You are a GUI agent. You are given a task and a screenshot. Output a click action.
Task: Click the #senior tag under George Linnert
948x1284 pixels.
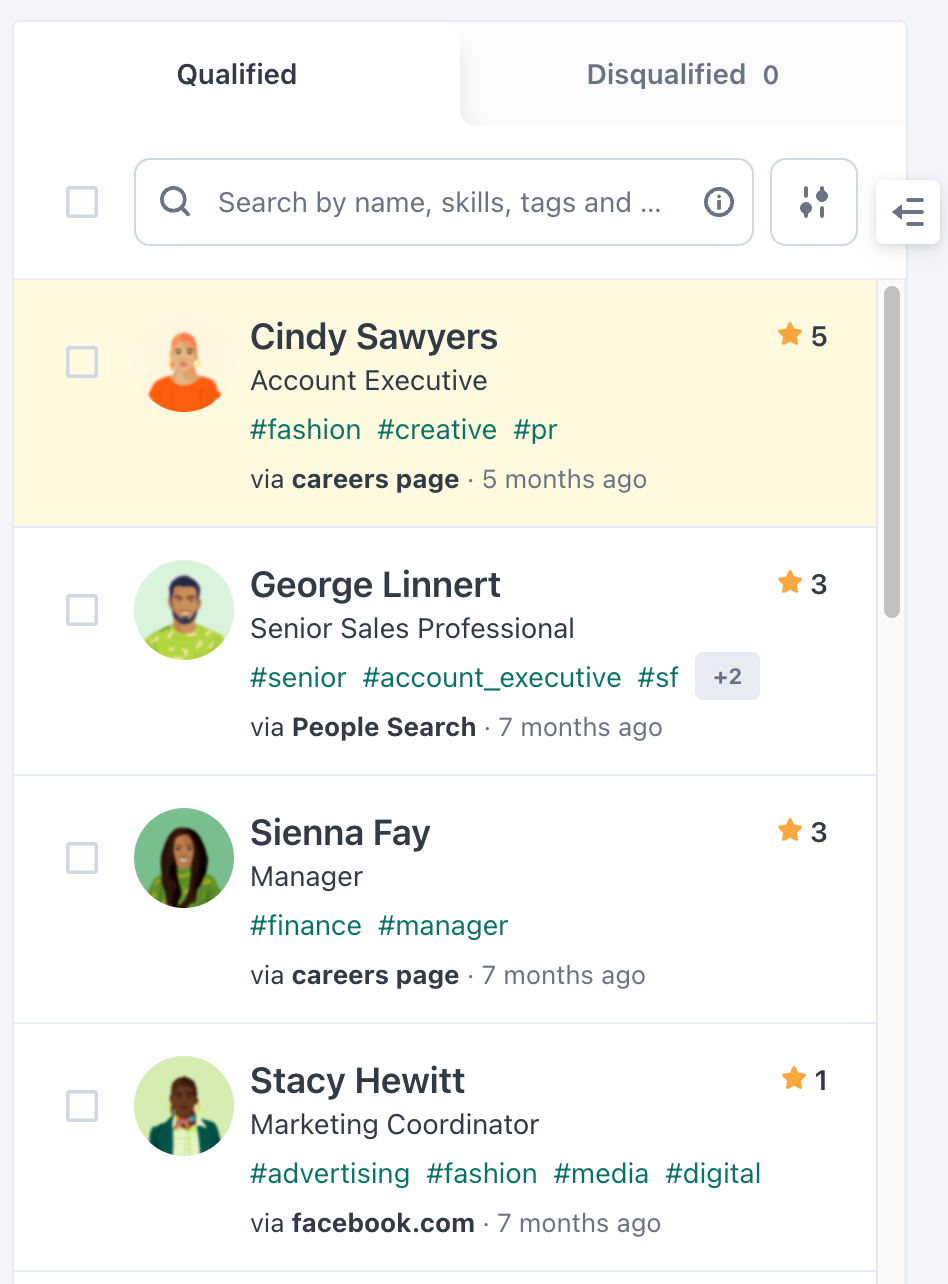(x=298, y=677)
